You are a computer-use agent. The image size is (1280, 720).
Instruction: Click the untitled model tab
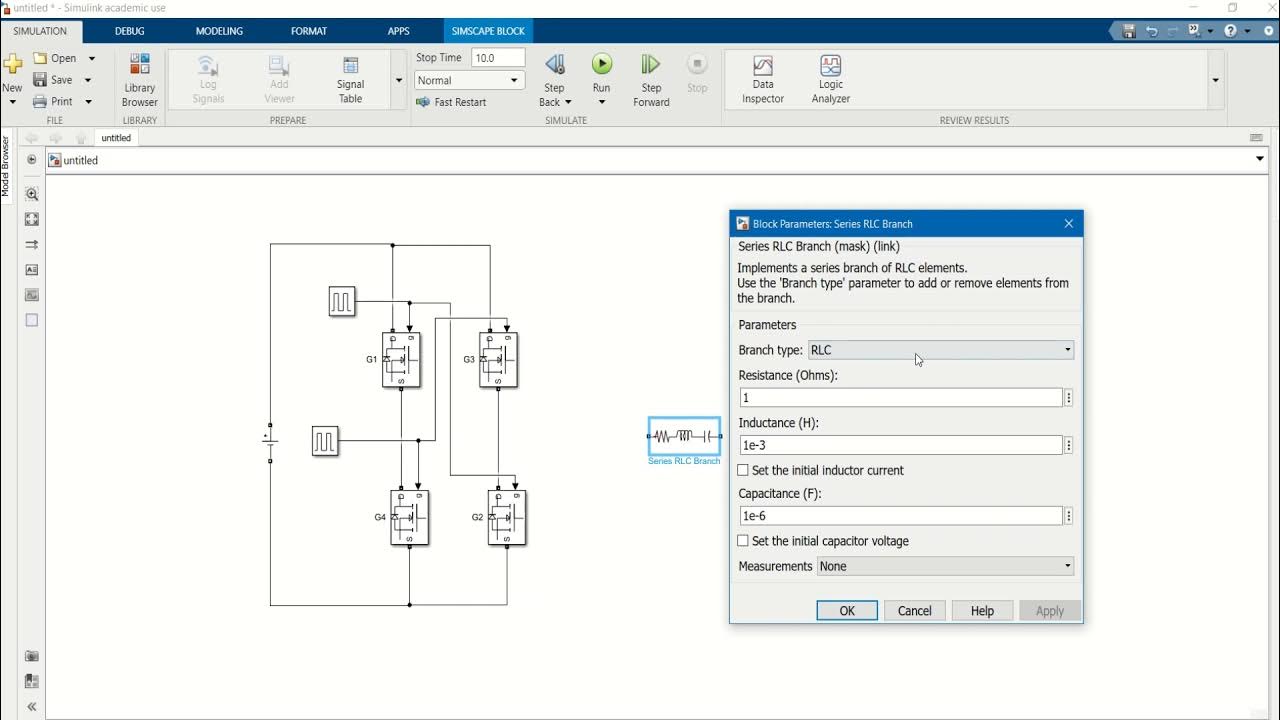tap(116, 138)
